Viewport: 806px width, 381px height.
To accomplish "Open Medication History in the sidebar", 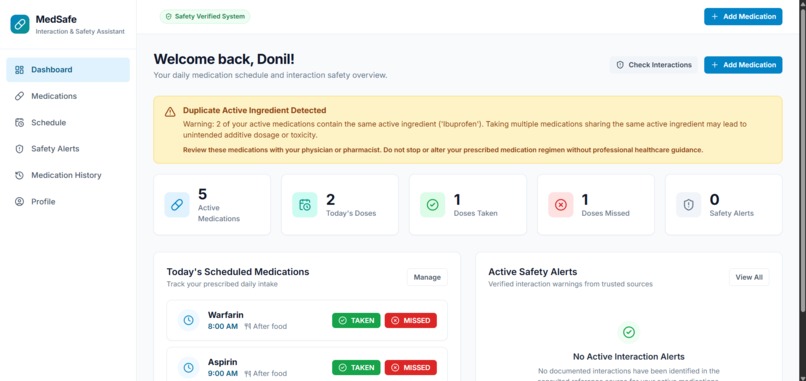I will (x=68, y=175).
